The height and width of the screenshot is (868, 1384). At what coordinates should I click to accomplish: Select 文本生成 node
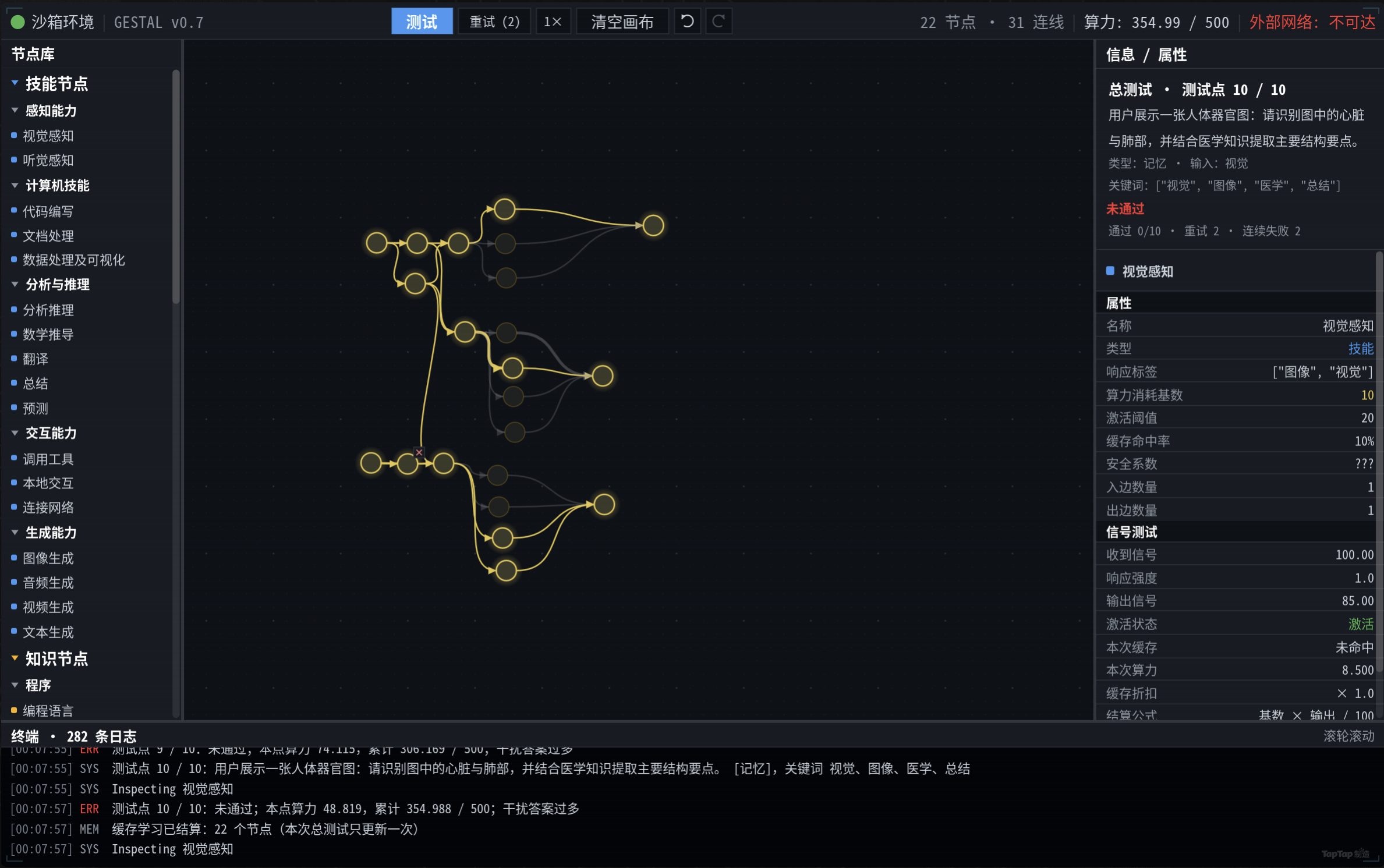click(x=48, y=632)
